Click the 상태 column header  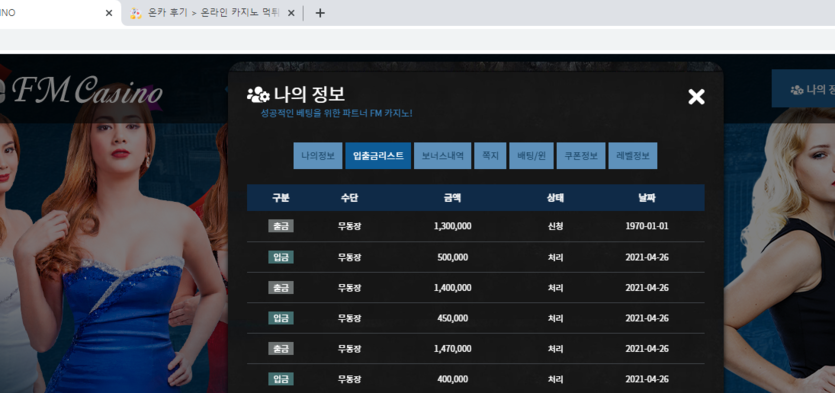pyautogui.click(x=555, y=198)
